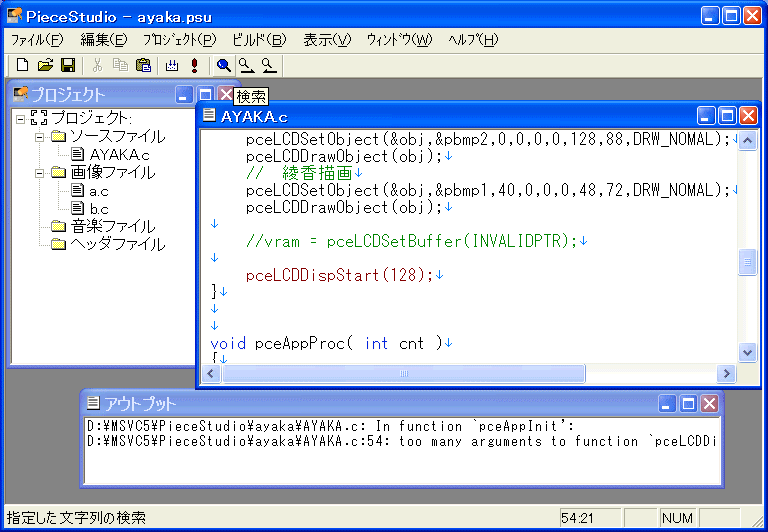Click the Find Previous magnifier icon
The image size is (768, 532).
pyautogui.click(x=269, y=65)
